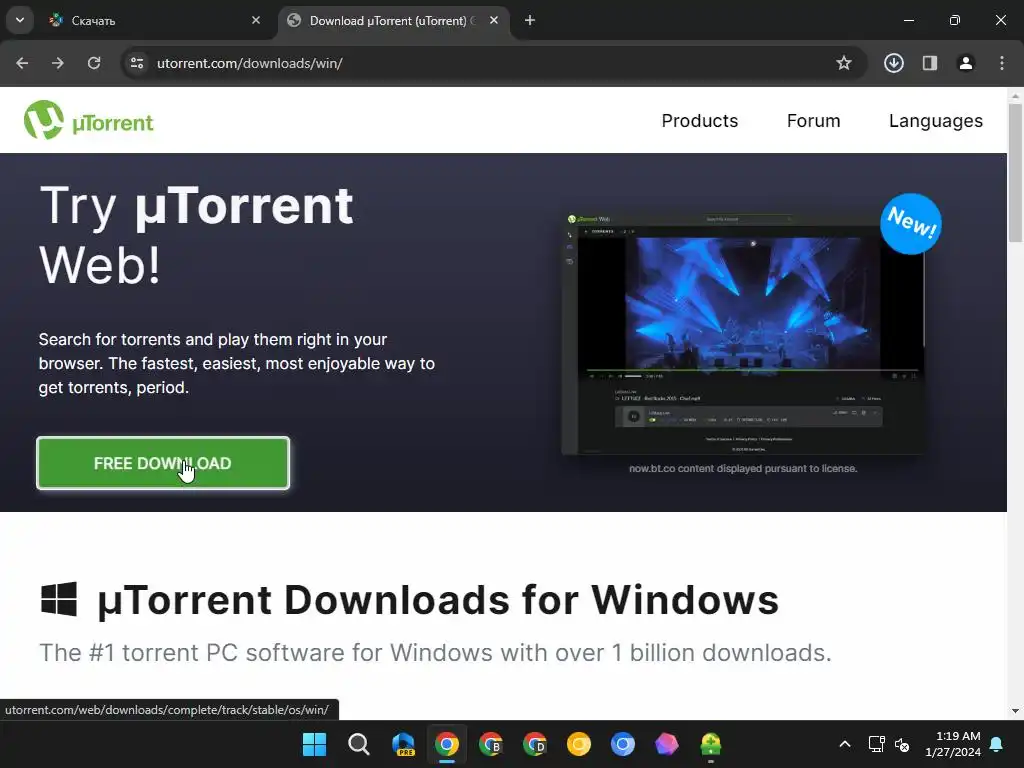Open the clock showing 1:19 AM
This screenshot has height=768, width=1024.
coord(953,744)
